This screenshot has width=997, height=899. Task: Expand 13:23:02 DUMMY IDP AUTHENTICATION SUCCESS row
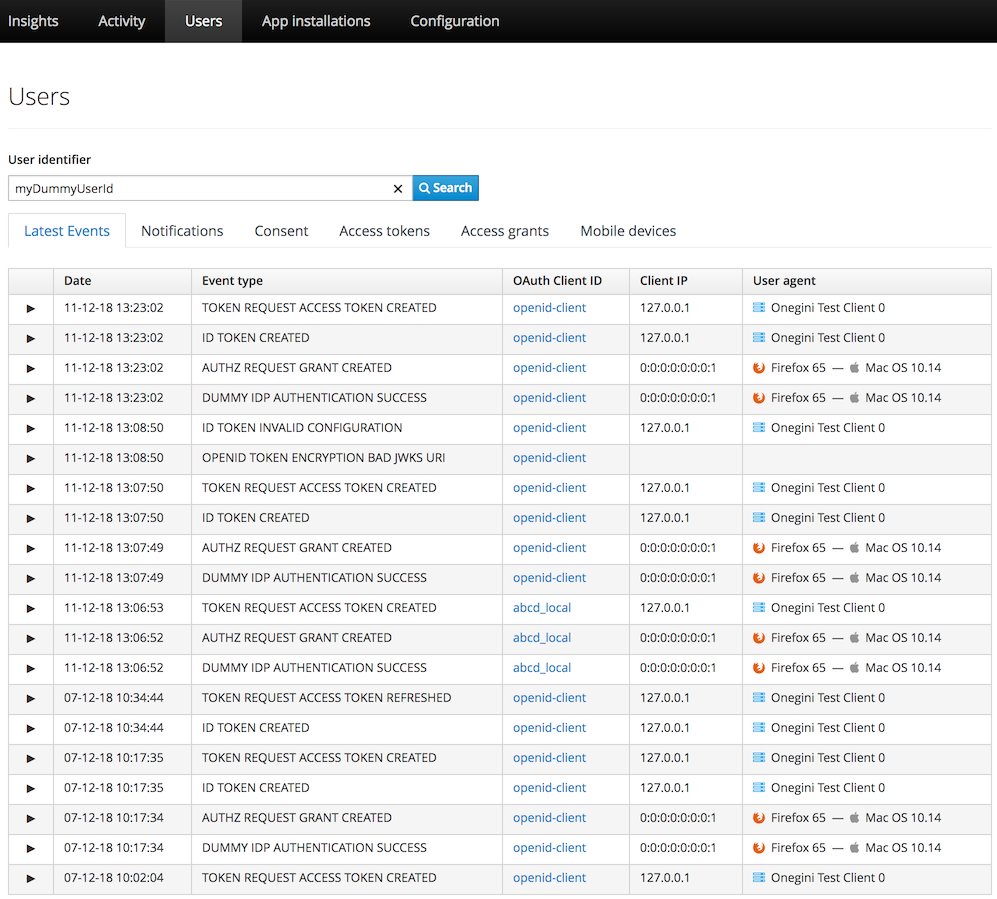31,398
